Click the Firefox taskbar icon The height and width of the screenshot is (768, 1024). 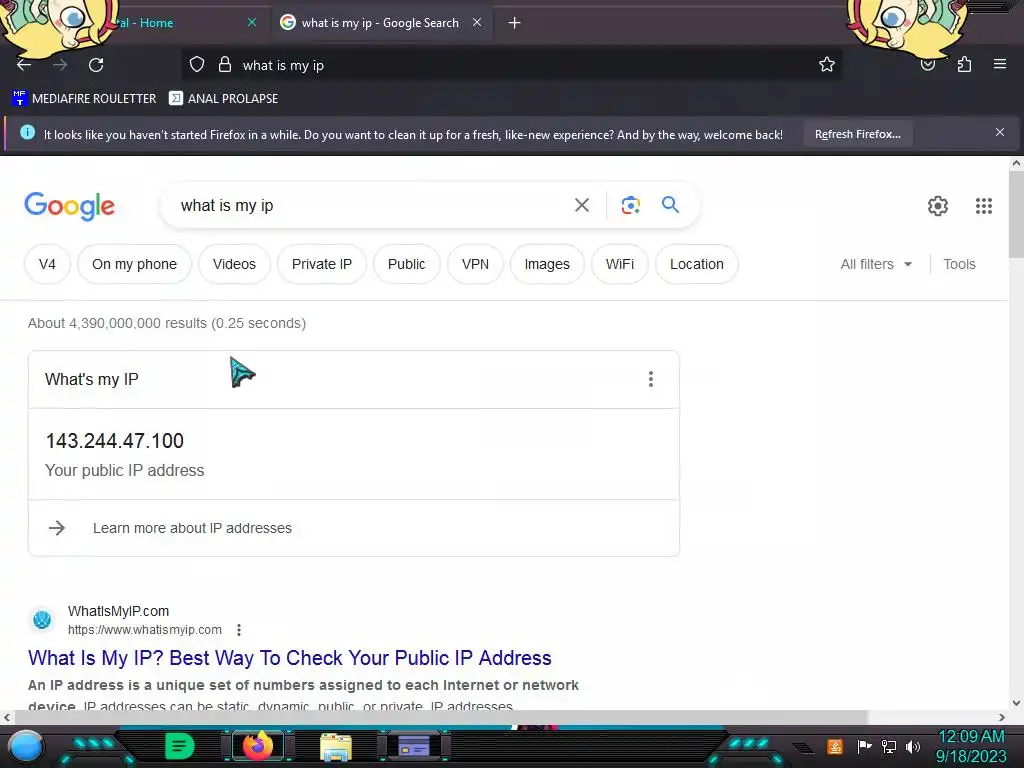coord(257,746)
